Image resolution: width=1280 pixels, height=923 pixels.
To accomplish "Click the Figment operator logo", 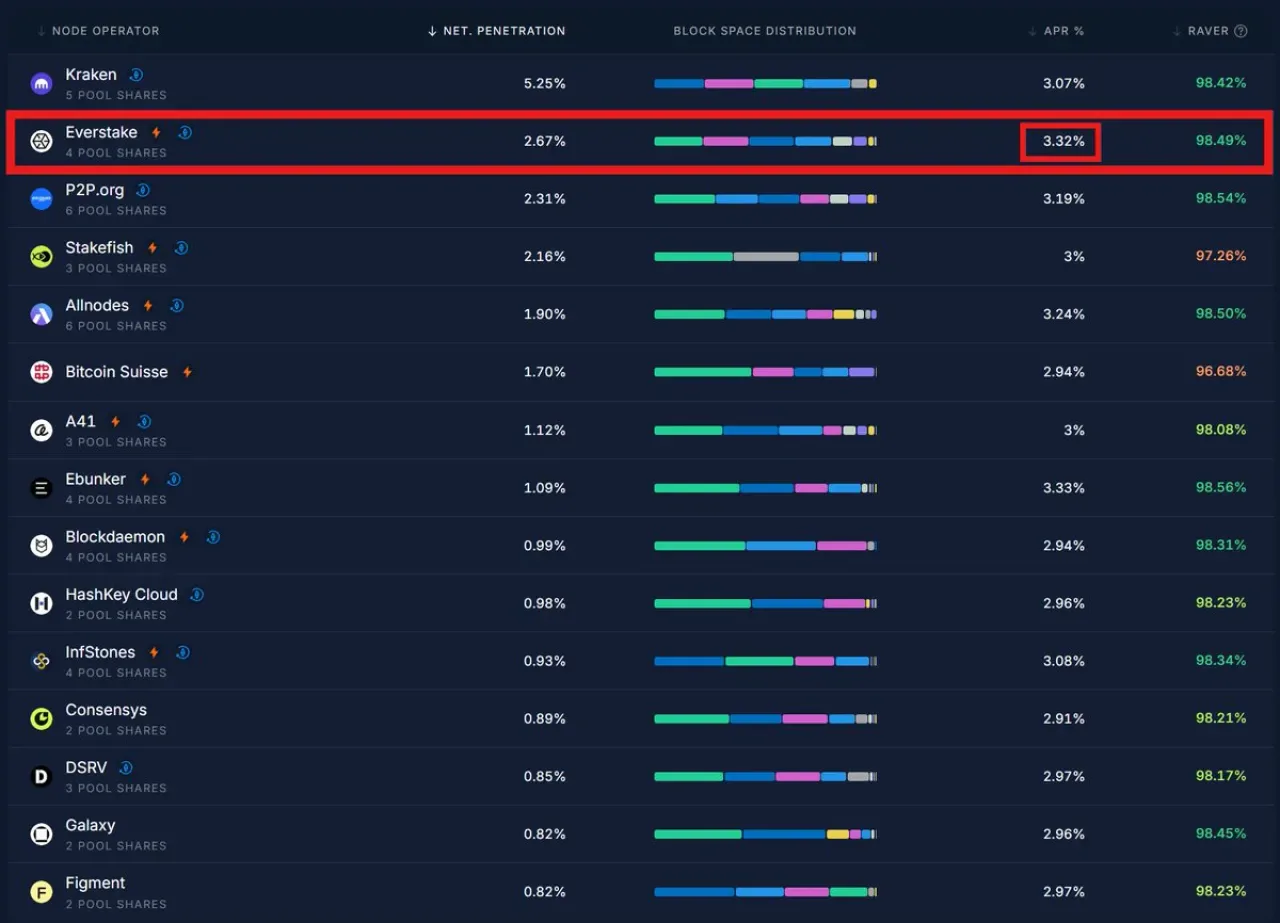I will point(41,892).
